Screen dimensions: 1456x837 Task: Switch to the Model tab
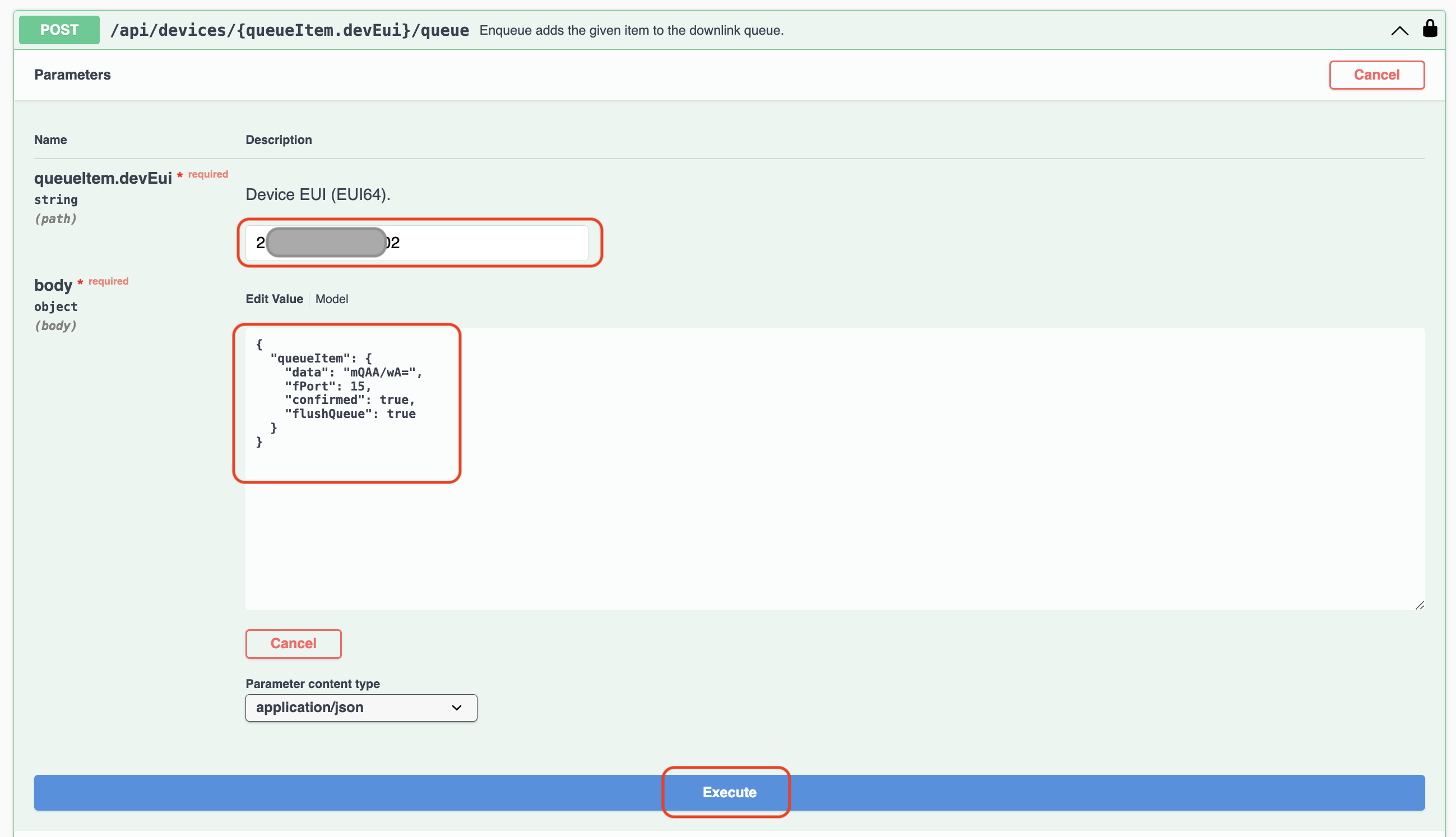331,299
